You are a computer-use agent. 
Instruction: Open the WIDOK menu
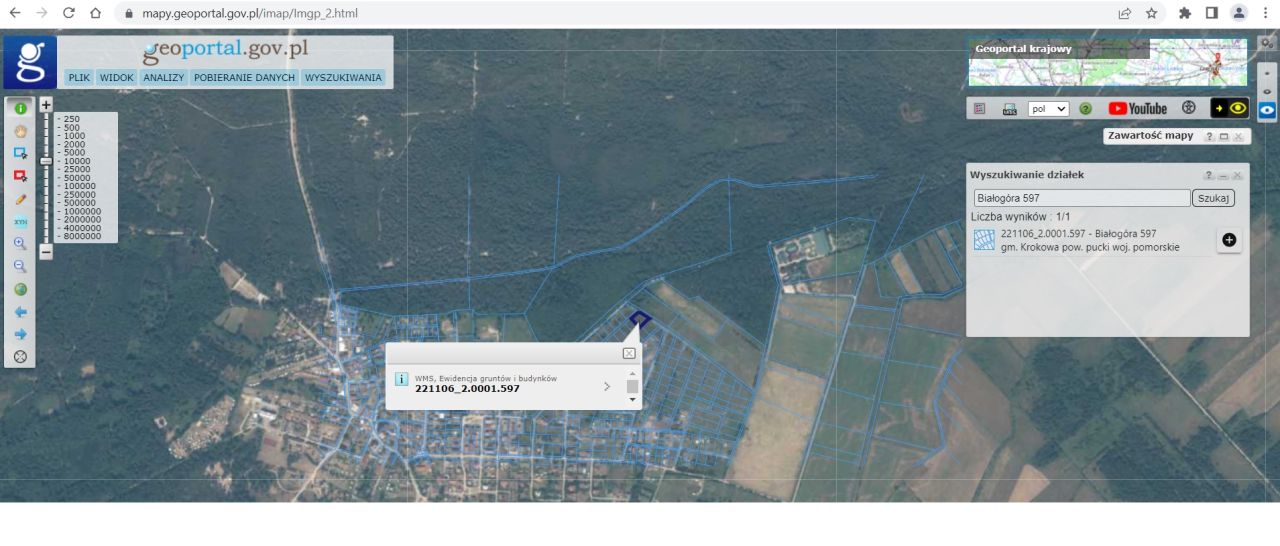(x=117, y=77)
